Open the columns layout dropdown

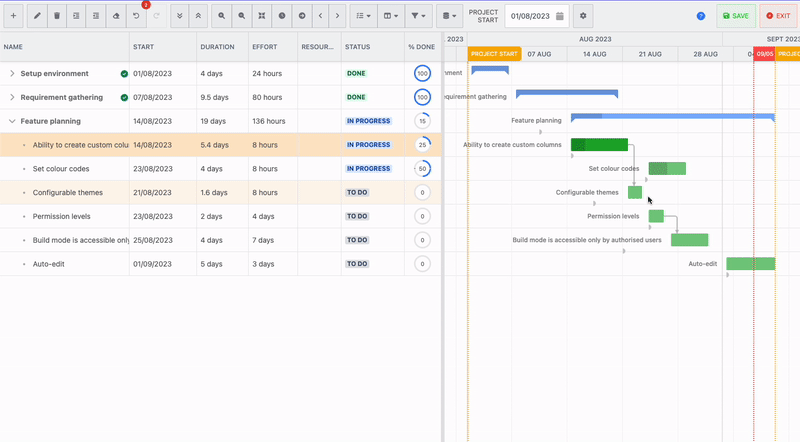(391, 16)
